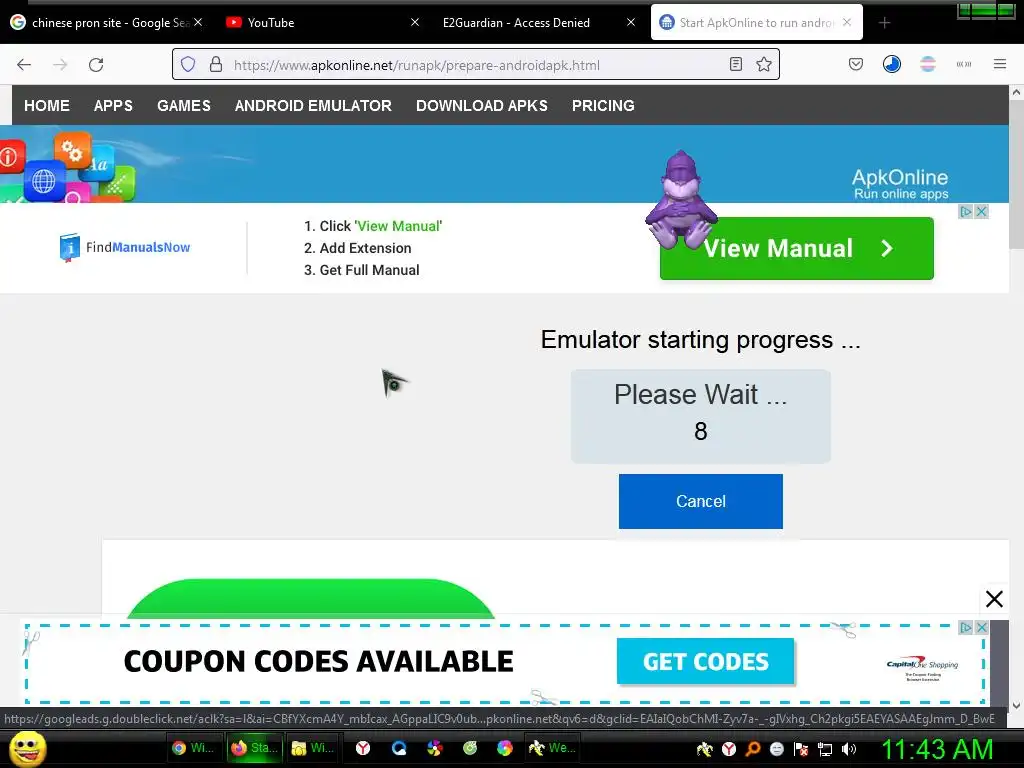
Task: Open the PRICING menu item
Action: click(x=603, y=106)
